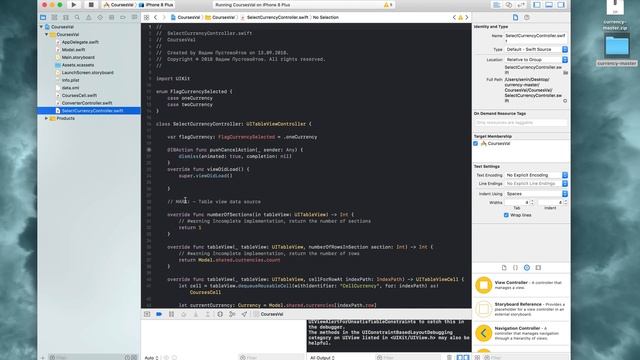Select Navigation Controller in object library
The width and height of the screenshot is (640, 360).
click(x=521, y=333)
